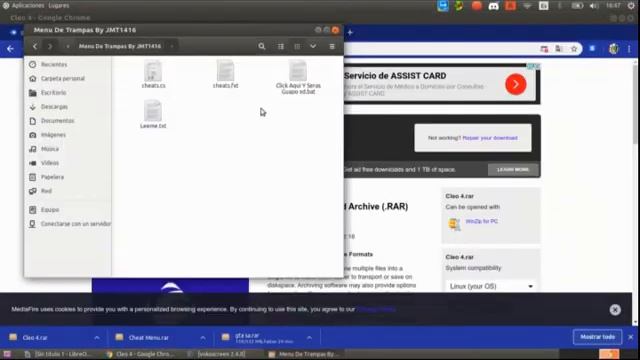Open Equipo in the sidebar

click(50, 210)
